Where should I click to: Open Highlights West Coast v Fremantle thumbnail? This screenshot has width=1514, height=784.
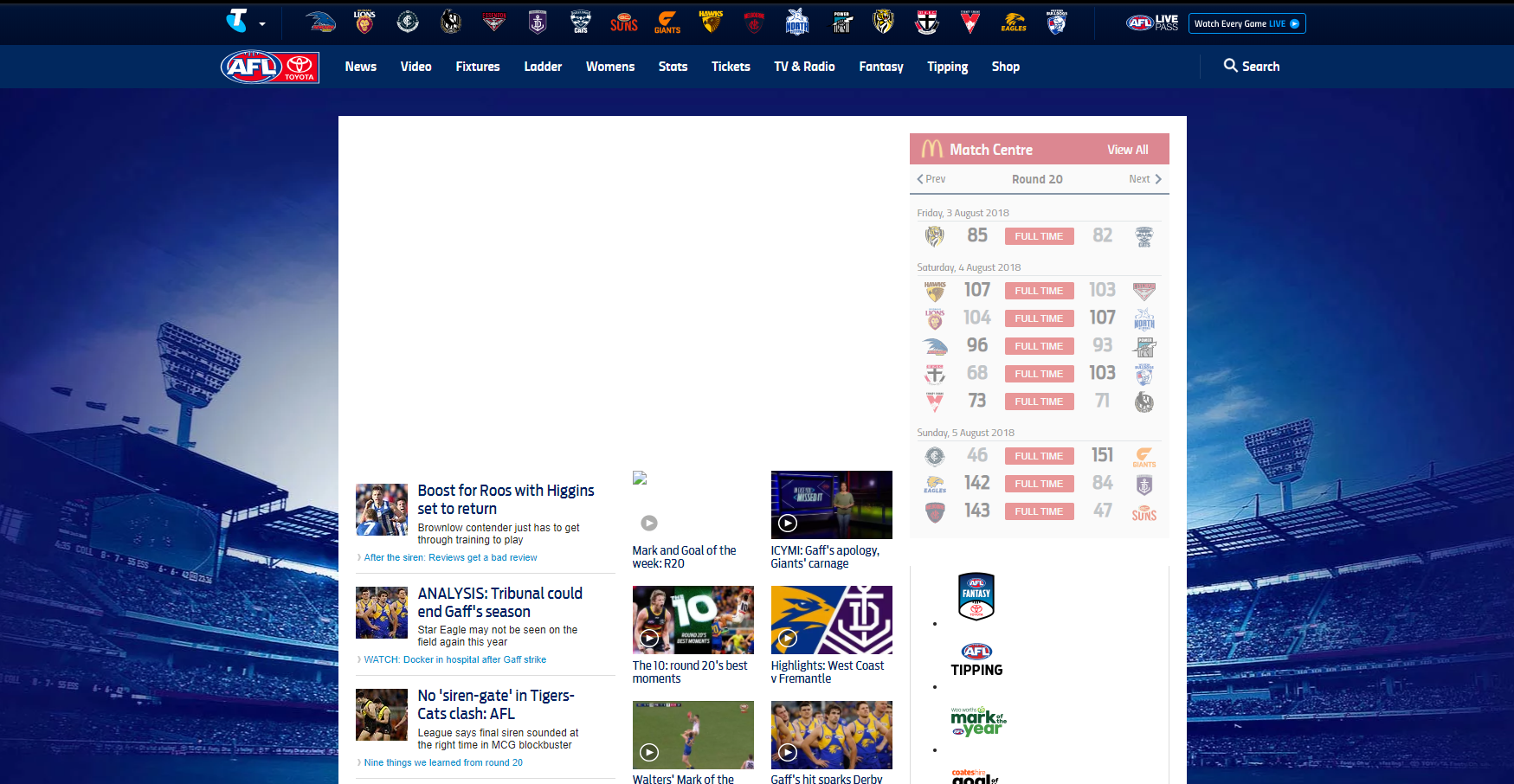pyautogui.click(x=831, y=620)
